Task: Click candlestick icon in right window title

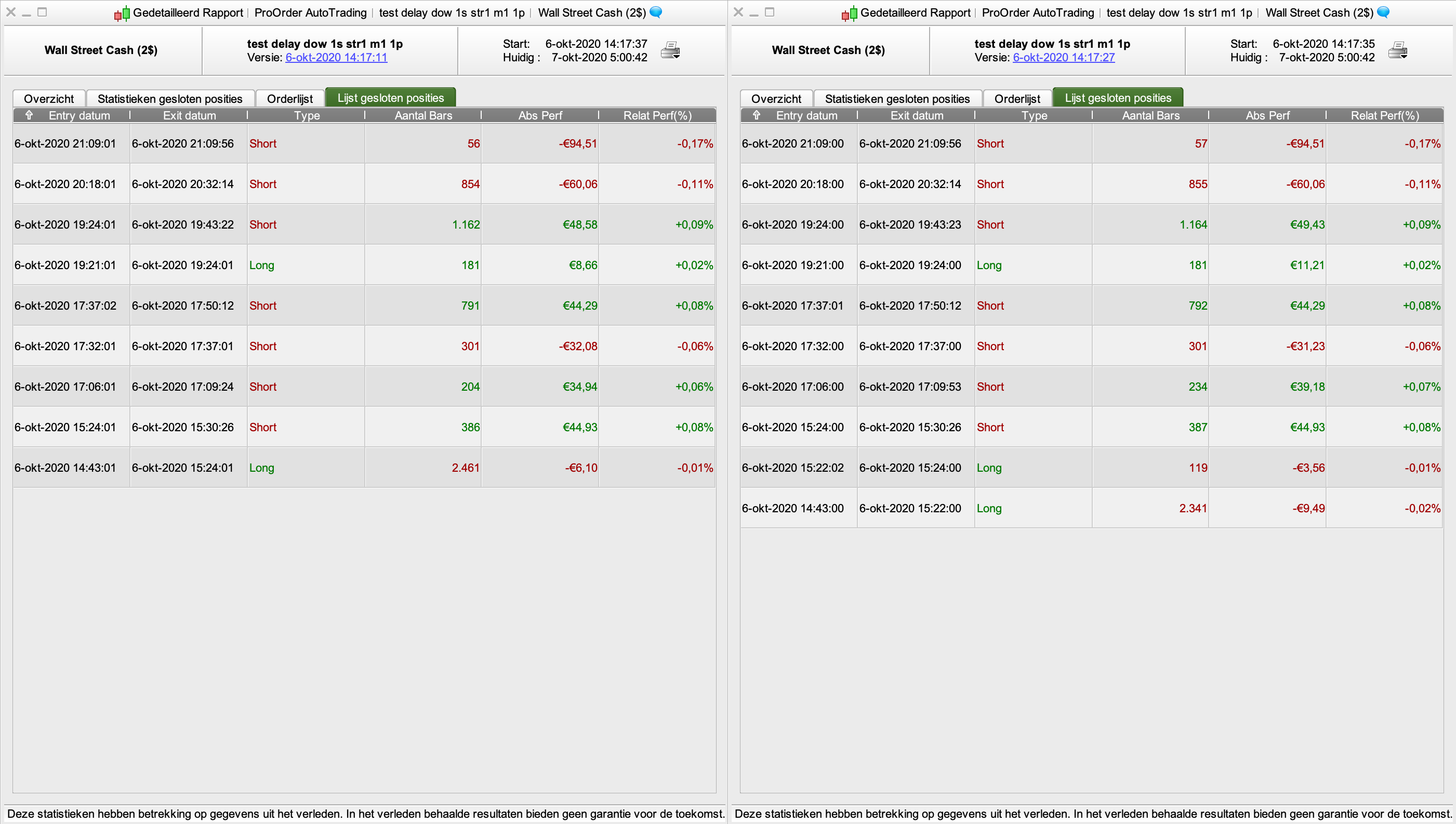Action: click(x=849, y=14)
